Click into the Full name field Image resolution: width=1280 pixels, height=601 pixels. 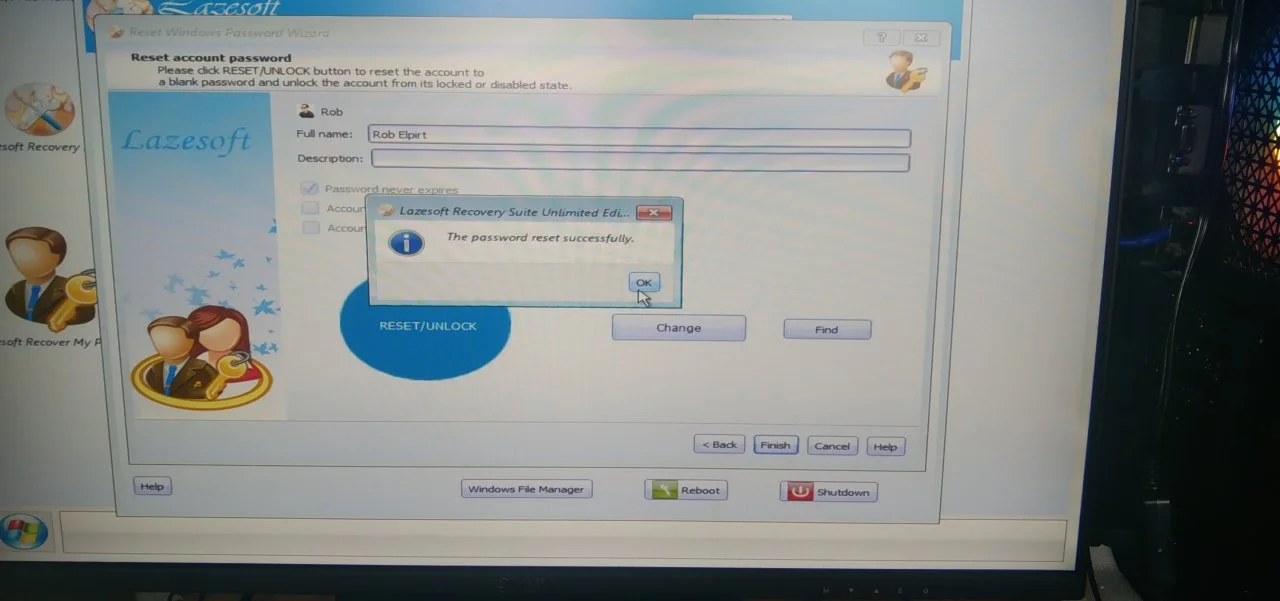click(x=639, y=136)
